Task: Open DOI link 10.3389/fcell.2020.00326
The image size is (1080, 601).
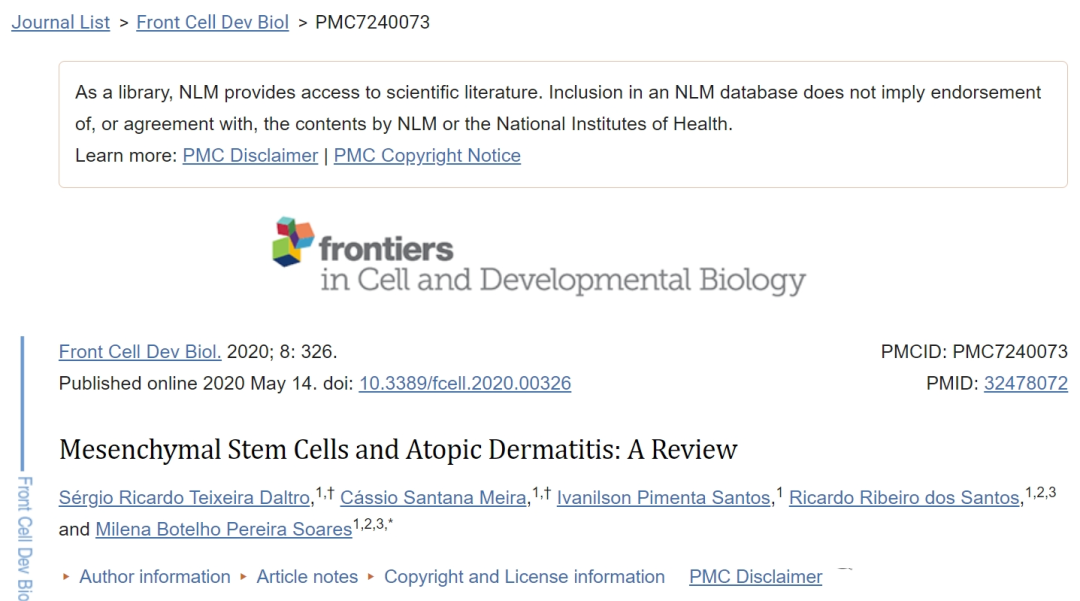Action: point(465,383)
